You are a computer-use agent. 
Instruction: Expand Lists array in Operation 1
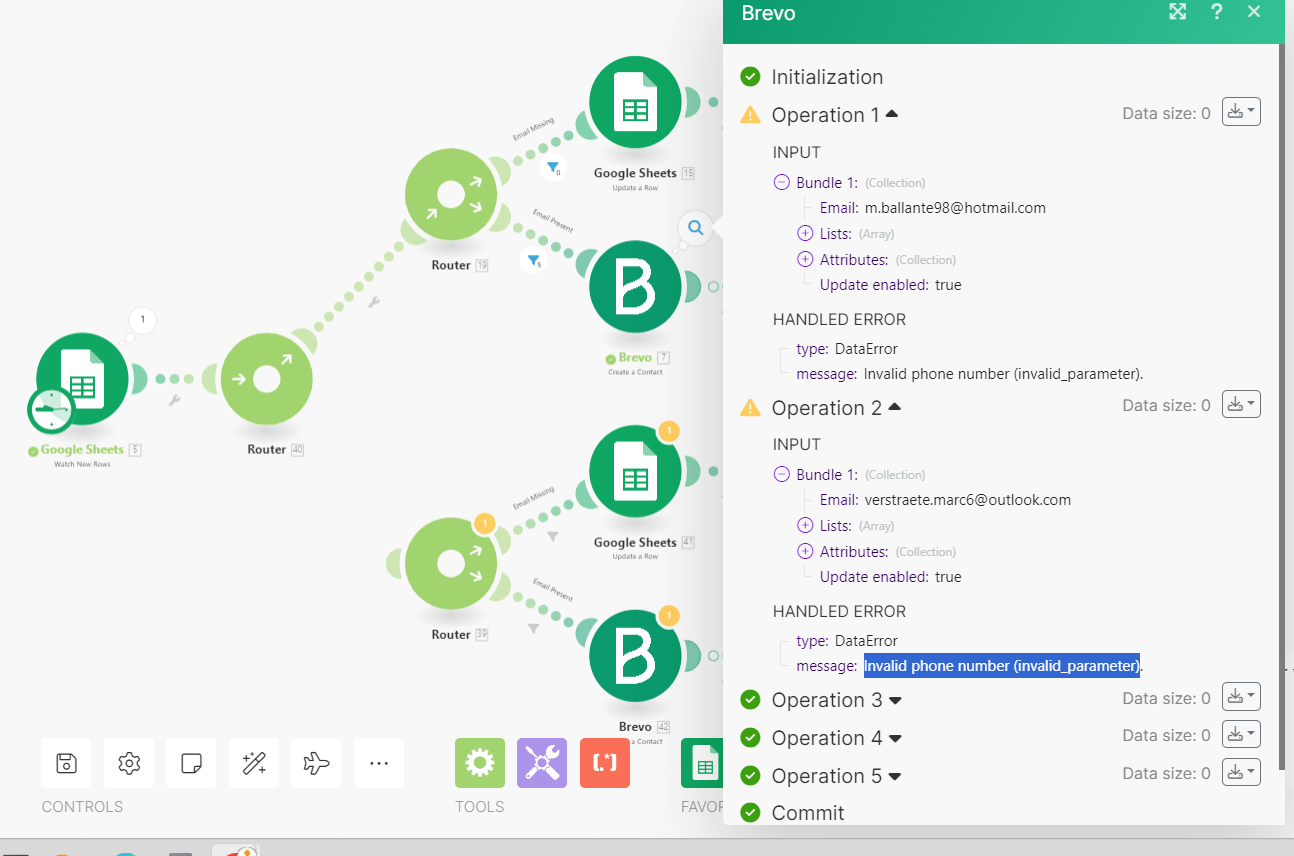tap(805, 234)
